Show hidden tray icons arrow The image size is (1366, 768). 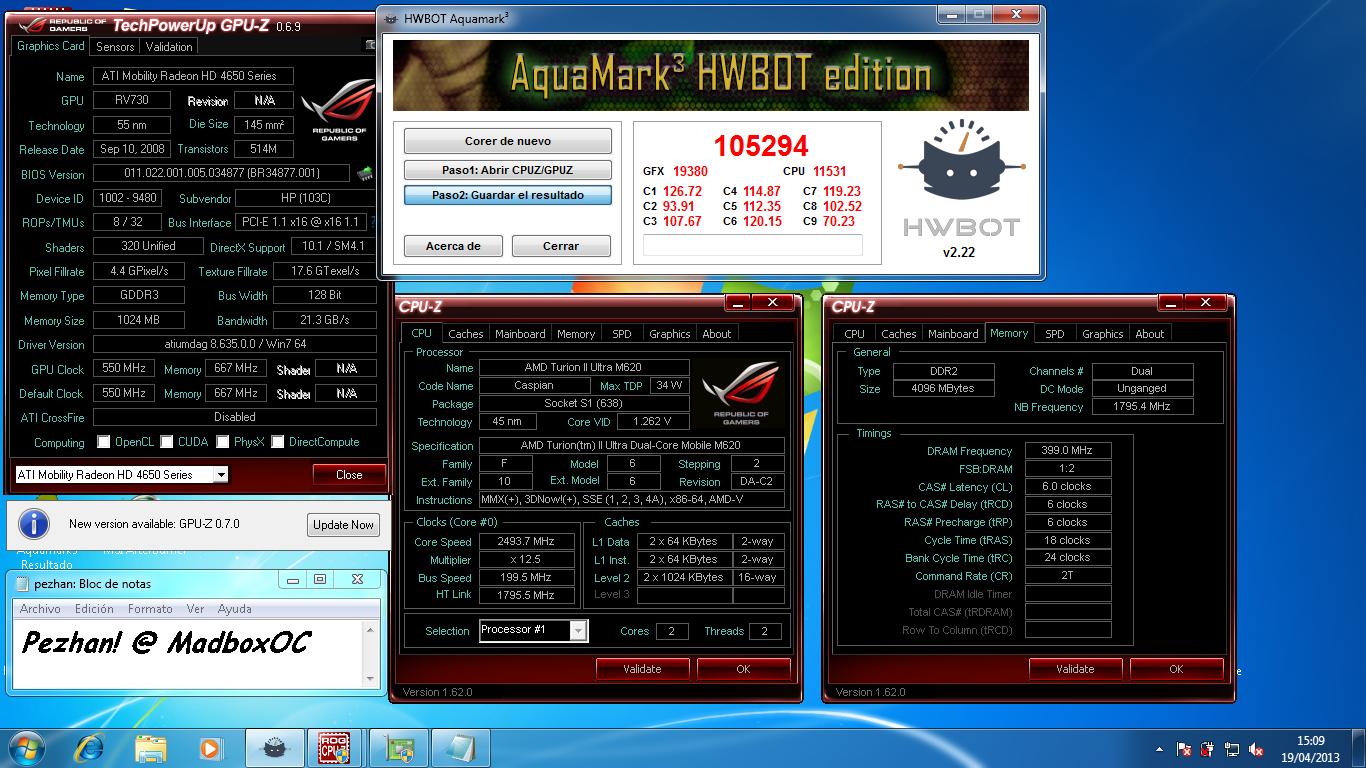click(x=1159, y=749)
